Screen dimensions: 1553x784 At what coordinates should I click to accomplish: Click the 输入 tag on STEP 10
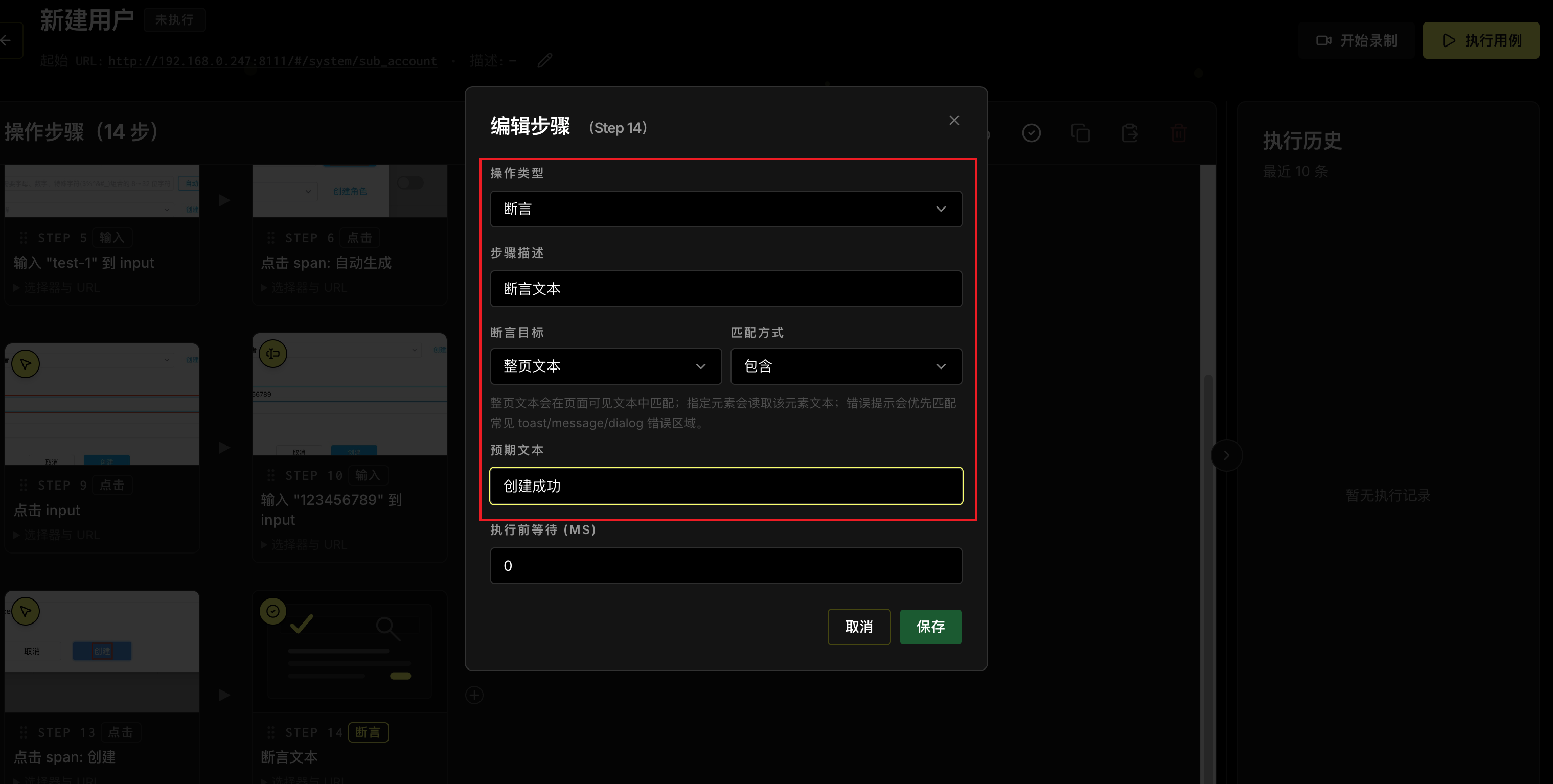[x=368, y=475]
